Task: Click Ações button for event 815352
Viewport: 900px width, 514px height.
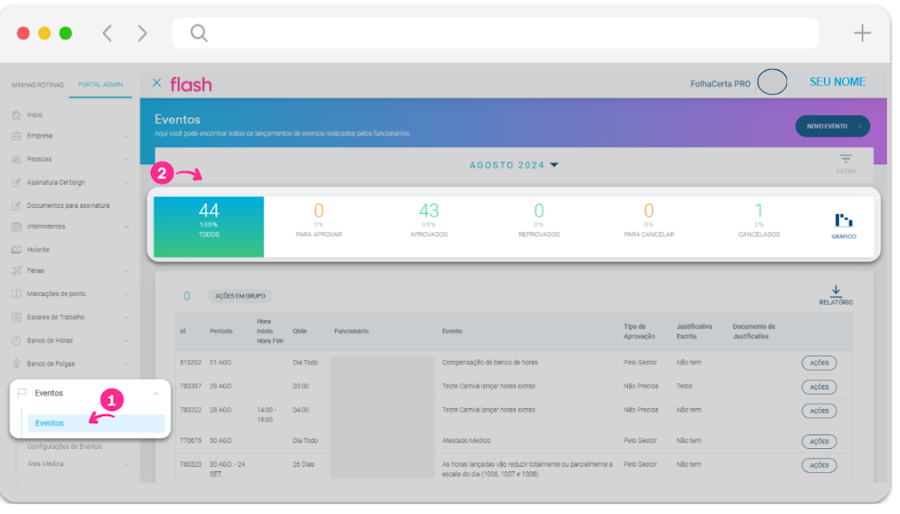Action: (x=819, y=363)
